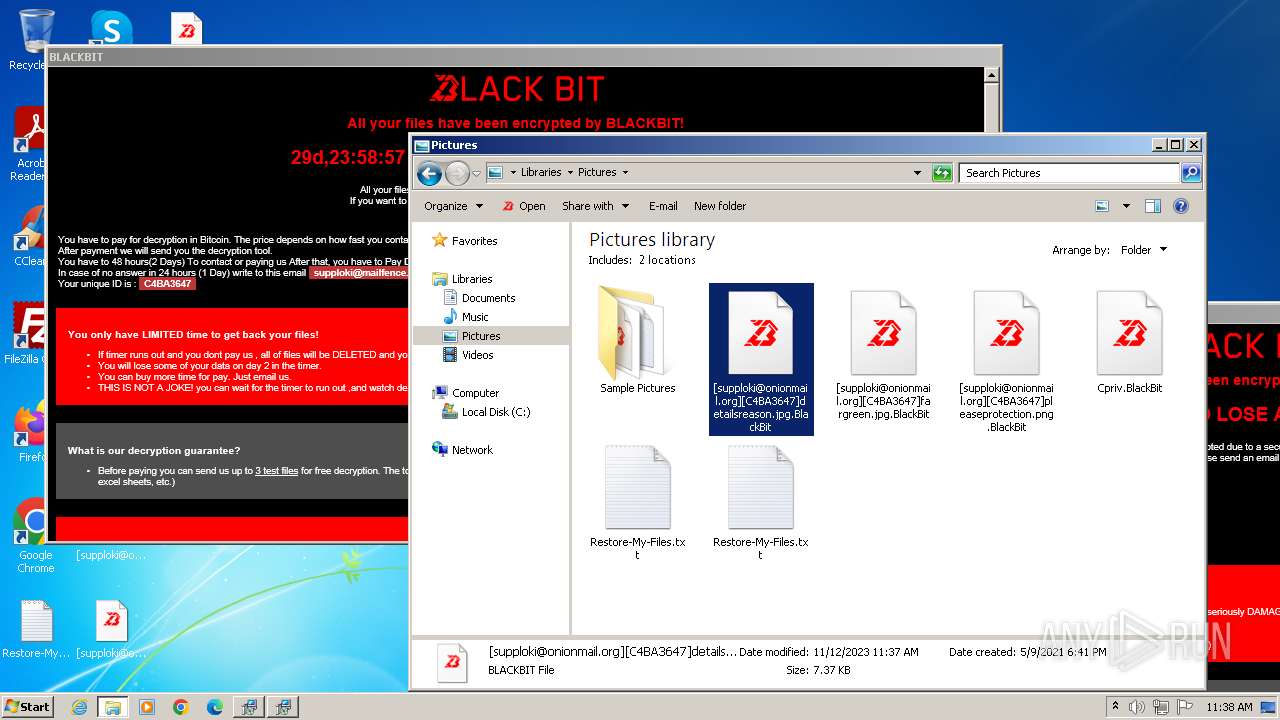The image size is (1280, 720).
Task: Click the green Refresh button beside address bar
Action: pyautogui.click(x=942, y=173)
